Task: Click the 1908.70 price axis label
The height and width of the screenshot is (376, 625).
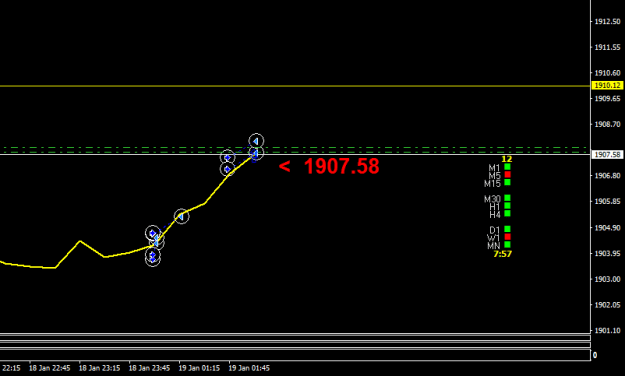Action: click(x=607, y=124)
